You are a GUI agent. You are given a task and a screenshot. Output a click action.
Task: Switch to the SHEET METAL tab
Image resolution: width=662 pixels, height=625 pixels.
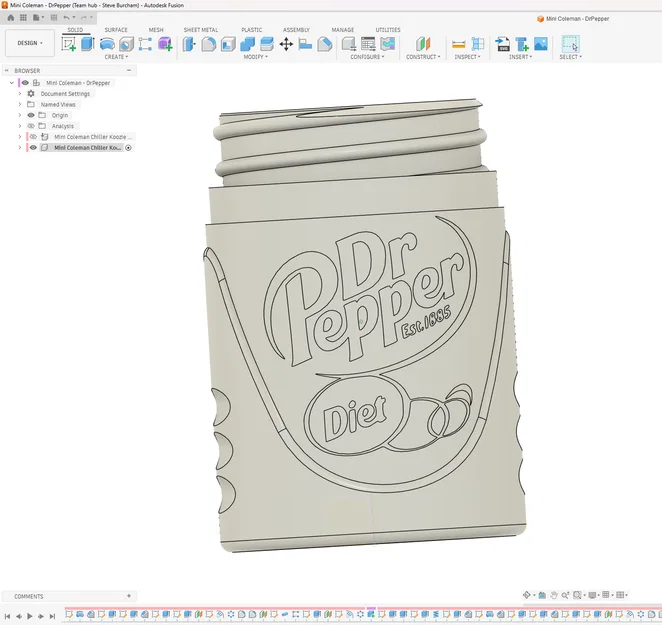(201, 30)
